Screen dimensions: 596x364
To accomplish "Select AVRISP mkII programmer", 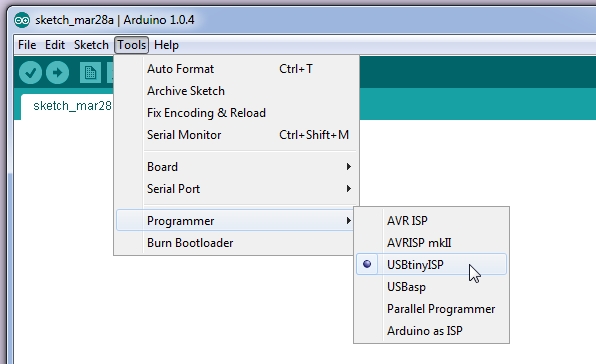I will pyautogui.click(x=431, y=242).
